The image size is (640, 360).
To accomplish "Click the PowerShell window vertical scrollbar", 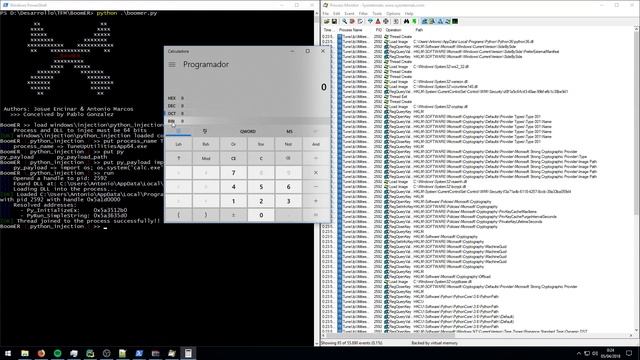I will pyautogui.click(x=317, y=178).
